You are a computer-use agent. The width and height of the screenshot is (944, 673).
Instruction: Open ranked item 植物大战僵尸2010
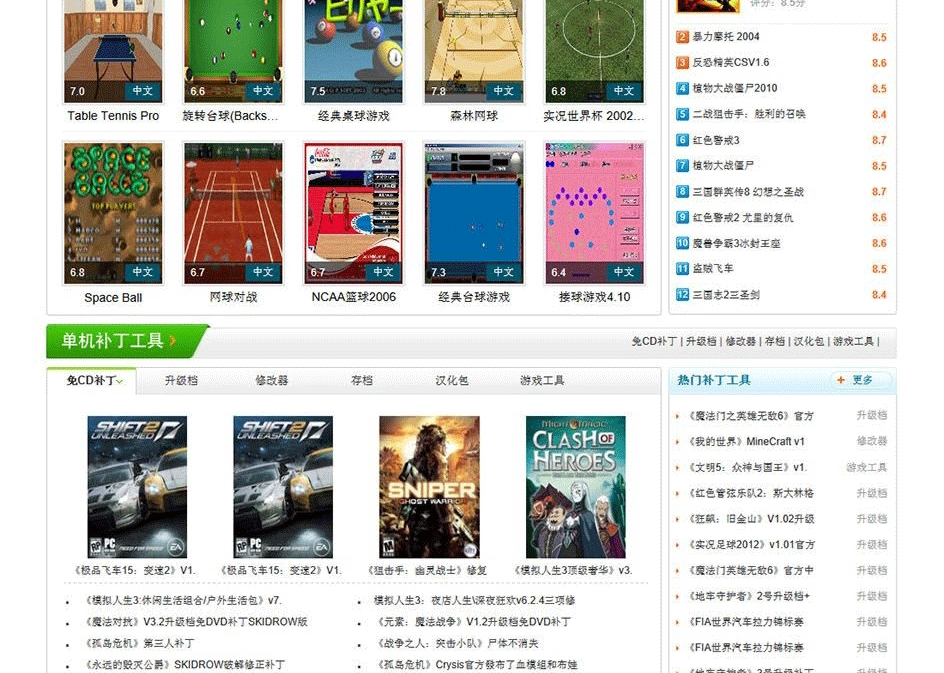(x=734, y=88)
